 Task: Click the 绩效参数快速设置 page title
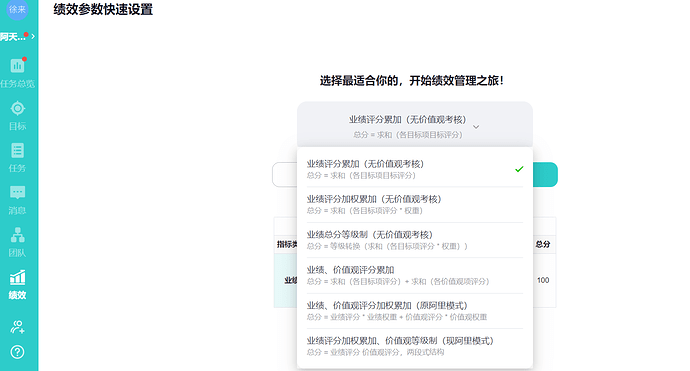(x=103, y=9)
